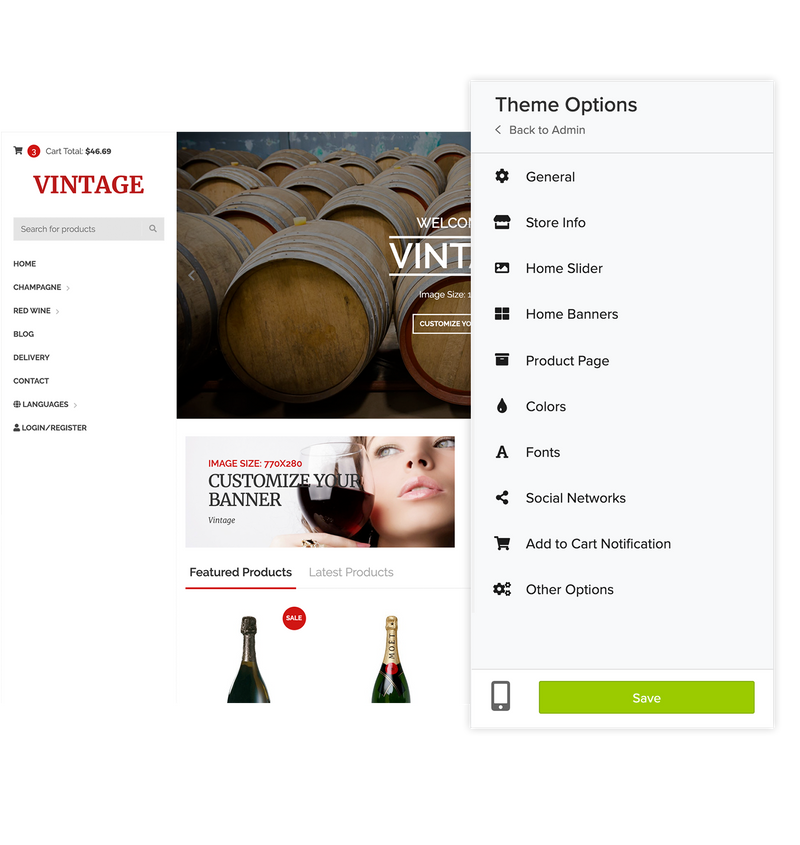Expand the Champagne menu chevron
Viewport: 800px width, 845px height.
(68, 288)
